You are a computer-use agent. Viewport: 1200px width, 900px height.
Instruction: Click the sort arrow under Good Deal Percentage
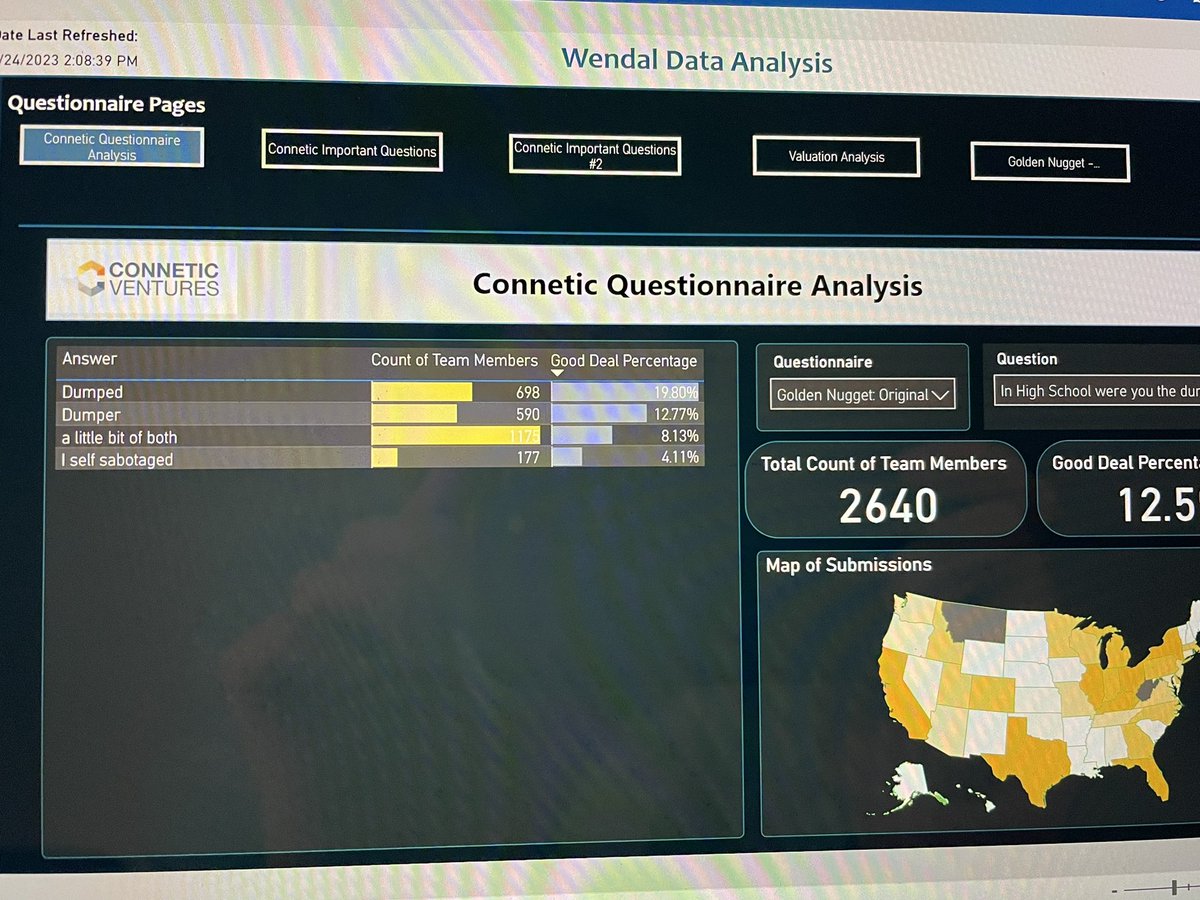pyautogui.click(x=558, y=374)
